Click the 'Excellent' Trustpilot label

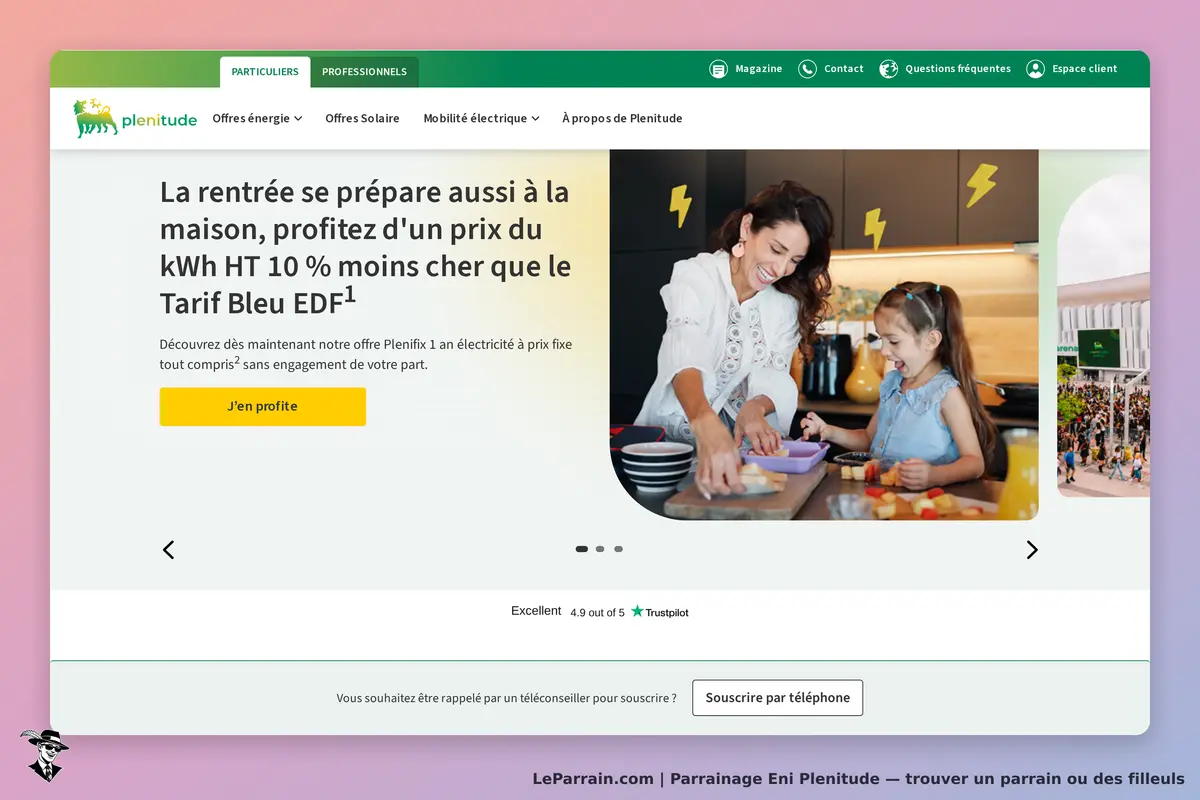coord(536,611)
